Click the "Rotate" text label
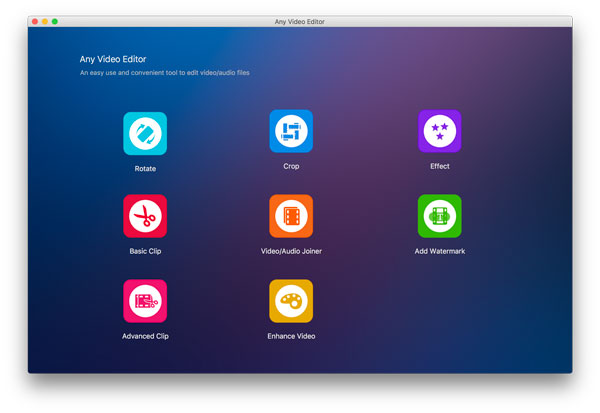The height and width of the screenshot is (413, 600). (145, 169)
